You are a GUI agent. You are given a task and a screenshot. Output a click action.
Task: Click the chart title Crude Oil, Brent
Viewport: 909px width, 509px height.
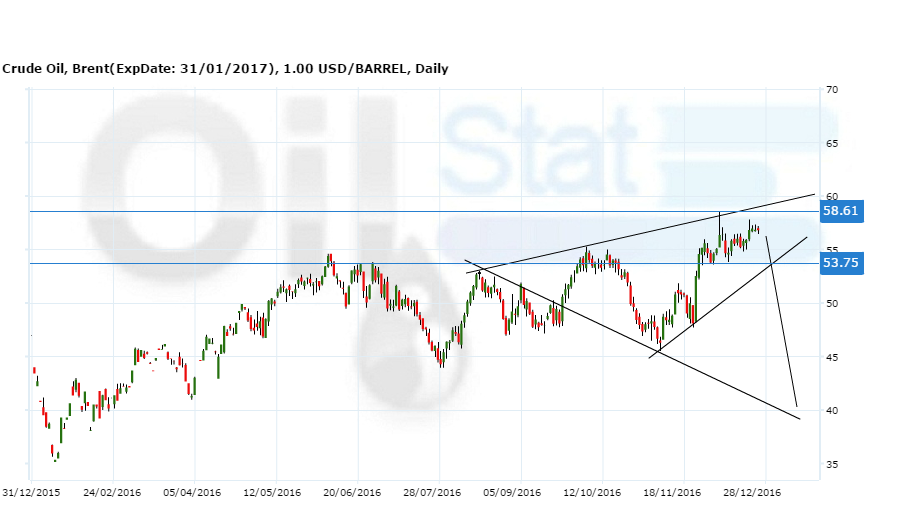click(225, 69)
